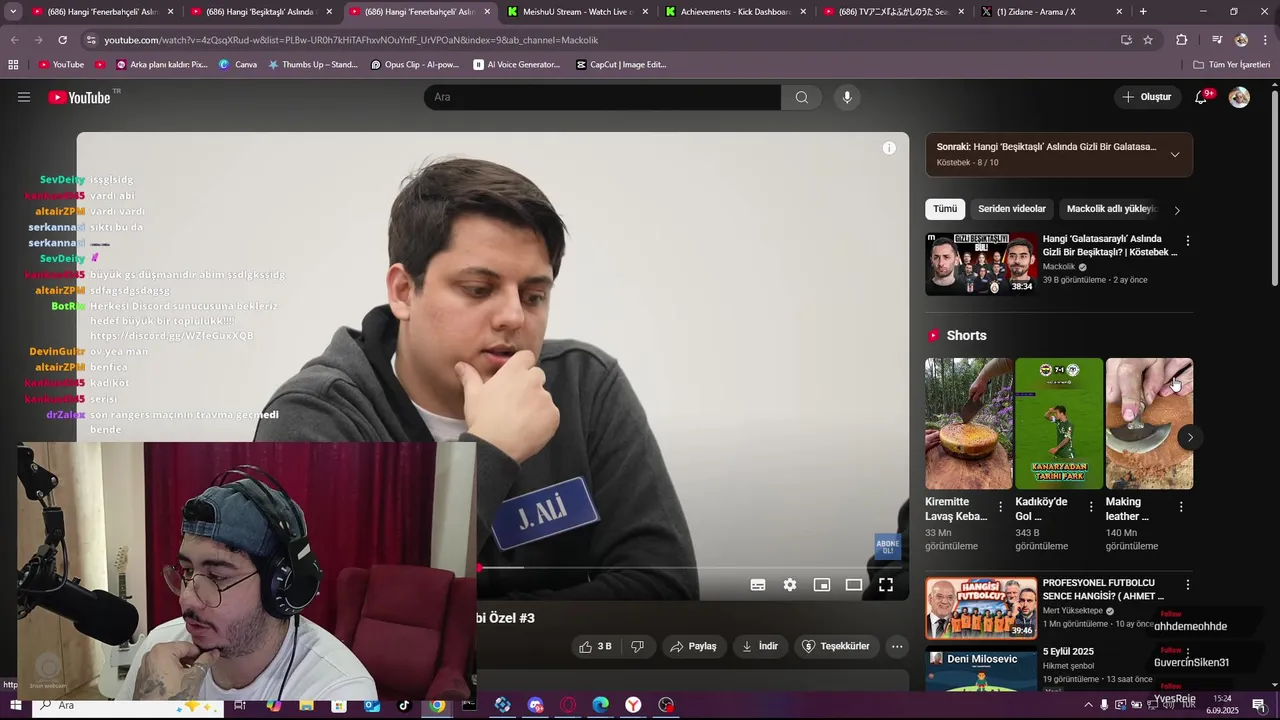The width and height of the screenshot is (1280, 720).
Task: Click the İndir download button
Action: point(759,646)
